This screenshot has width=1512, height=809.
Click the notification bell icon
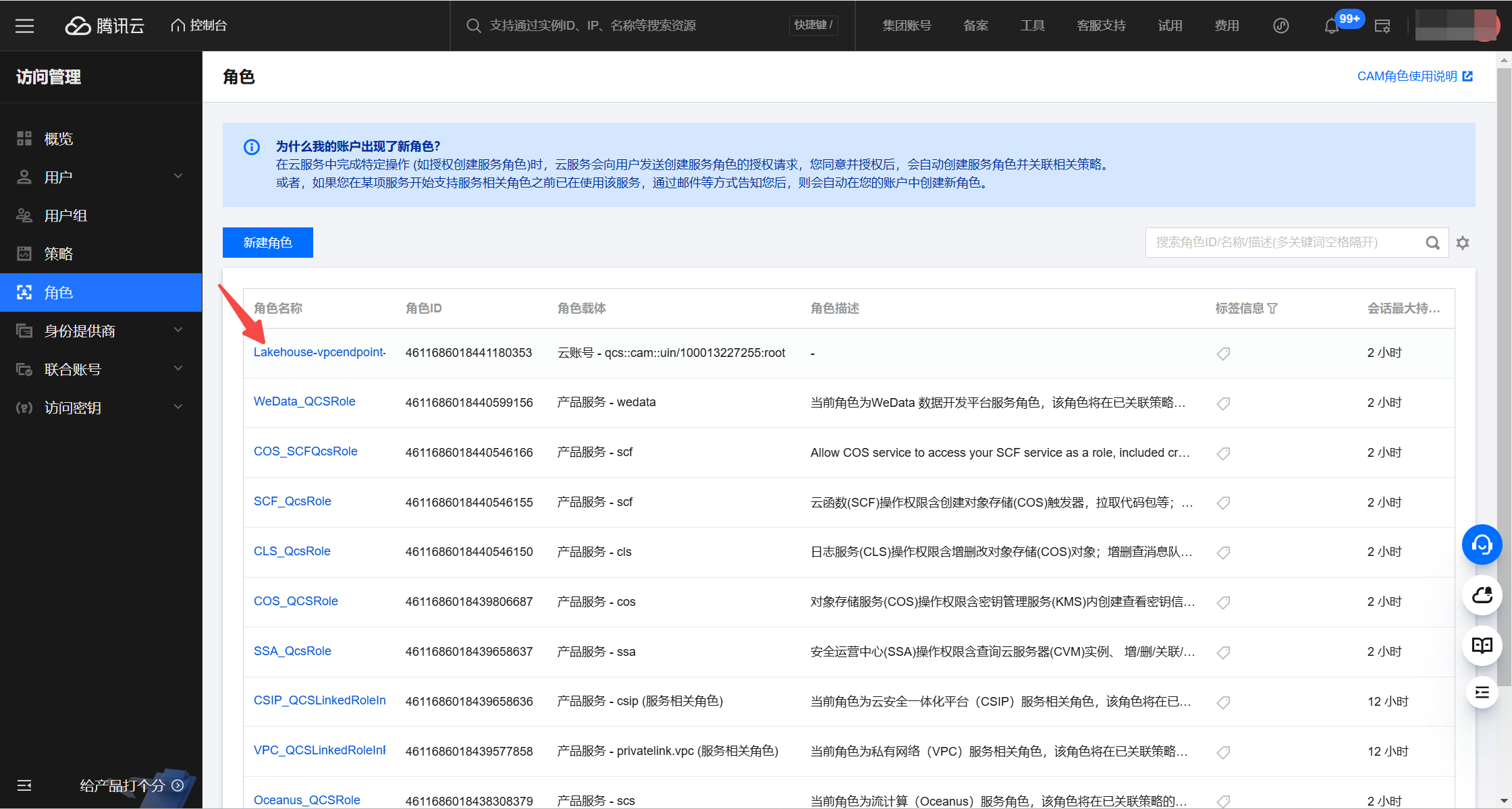tap(1331, 26)
